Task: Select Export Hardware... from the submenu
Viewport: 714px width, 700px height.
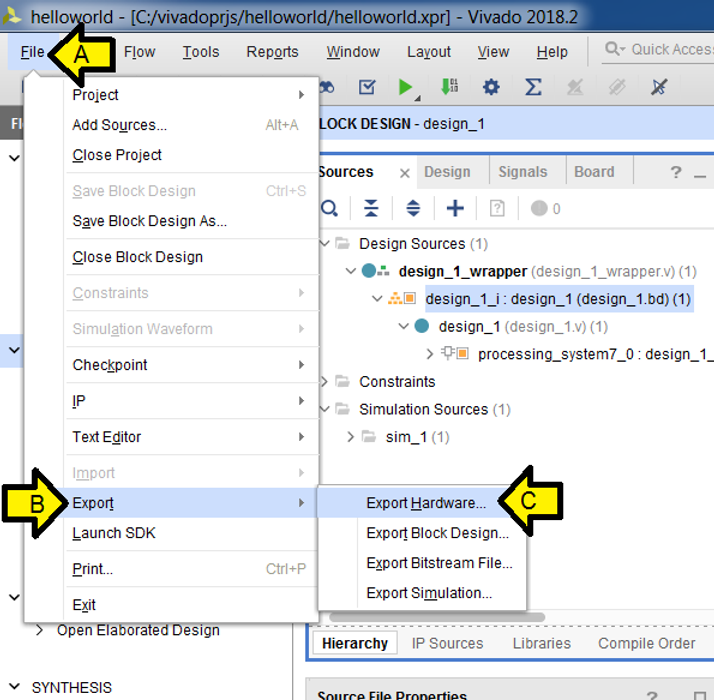Action: click(x=426, y=503)
